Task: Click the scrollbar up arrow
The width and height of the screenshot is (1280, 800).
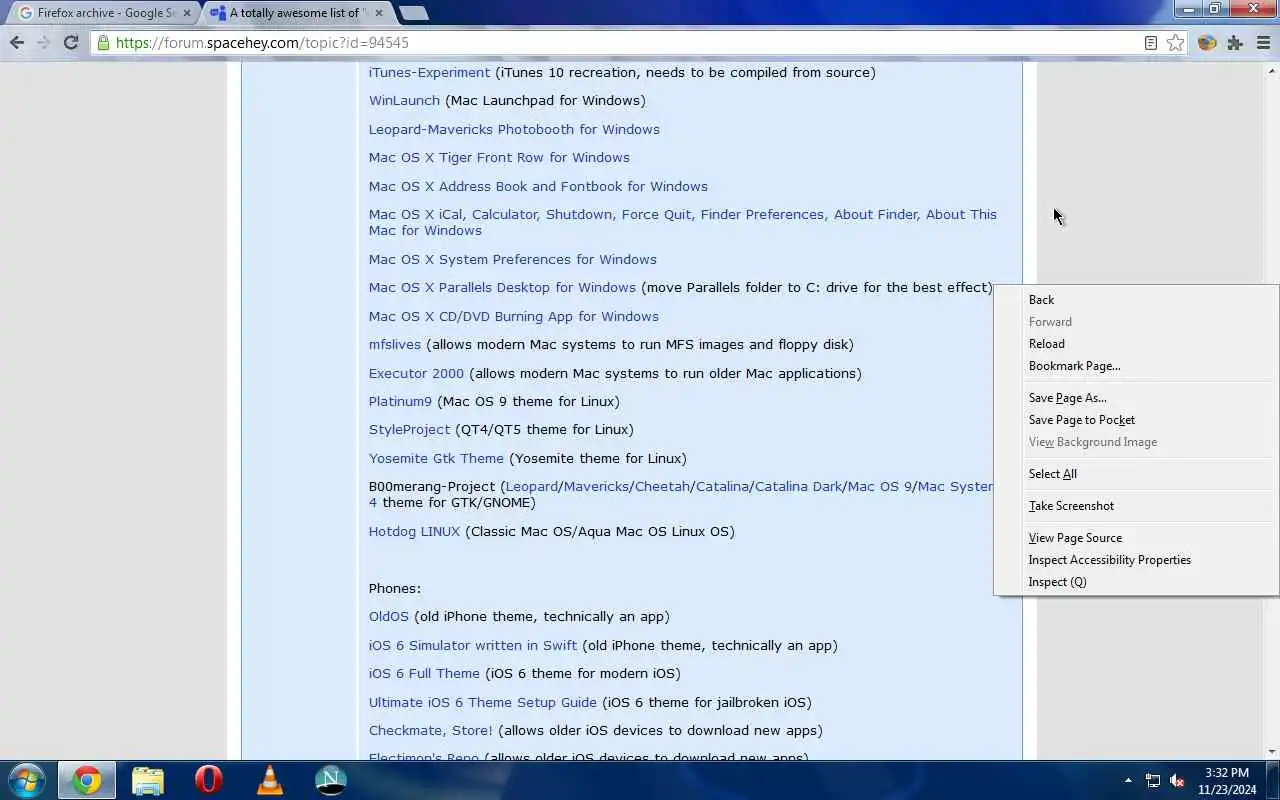Action: coord(1272,70)
